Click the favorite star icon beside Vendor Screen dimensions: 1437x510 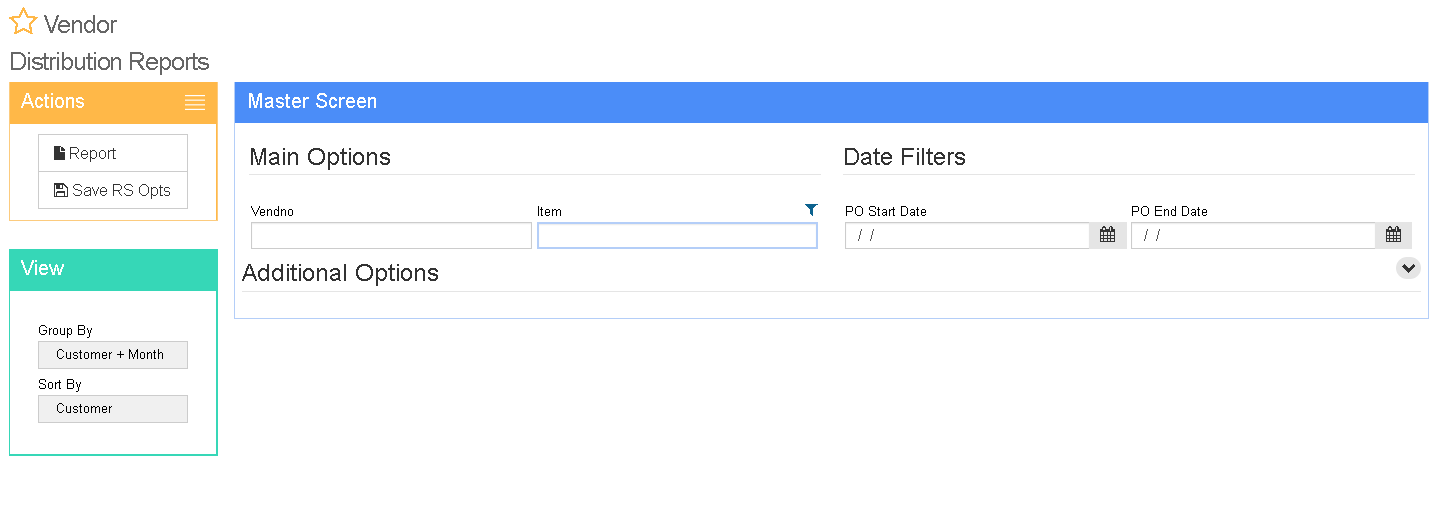click(x=23, y=22)
